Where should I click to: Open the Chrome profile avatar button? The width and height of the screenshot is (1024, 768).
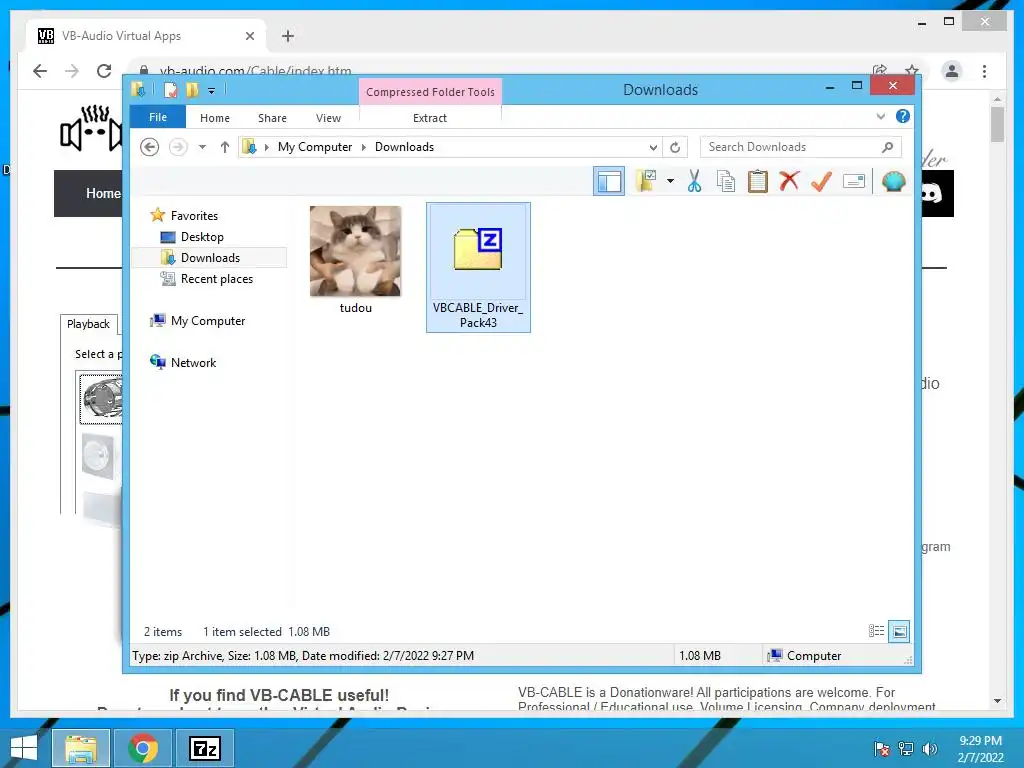click(952, 71)
